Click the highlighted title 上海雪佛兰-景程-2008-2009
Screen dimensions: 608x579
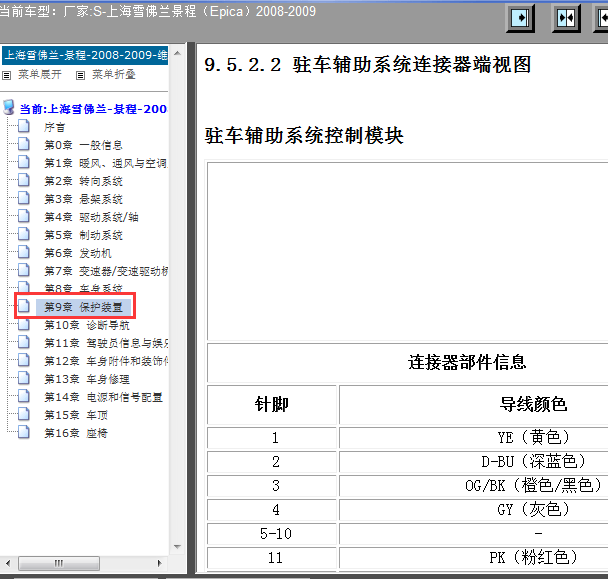coord(85,55)
